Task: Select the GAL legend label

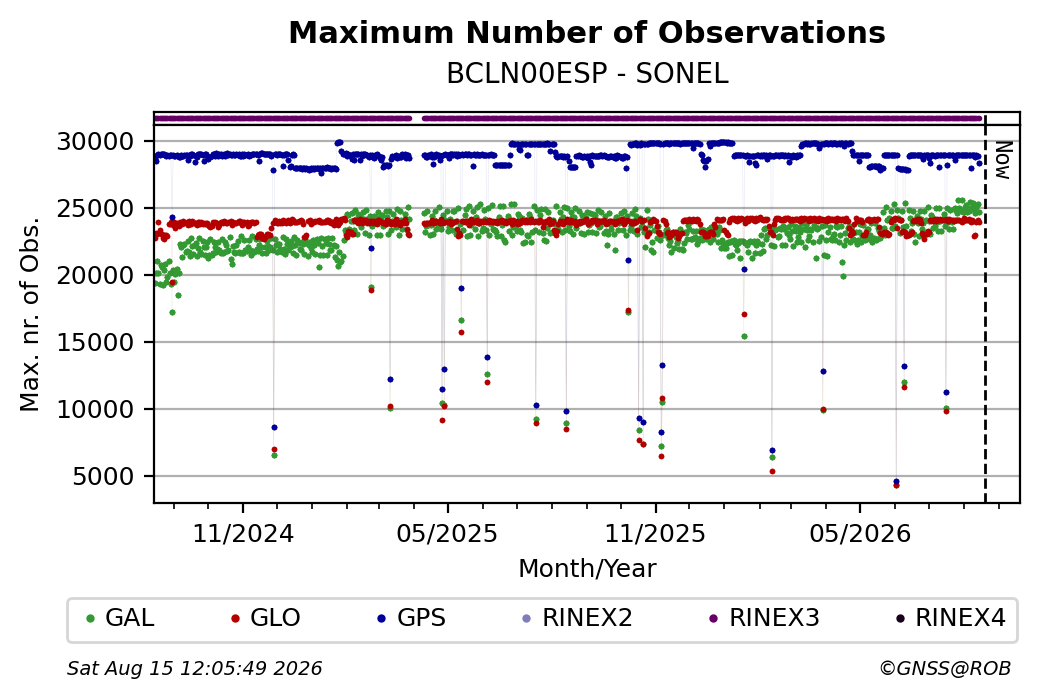Action: 130,618
